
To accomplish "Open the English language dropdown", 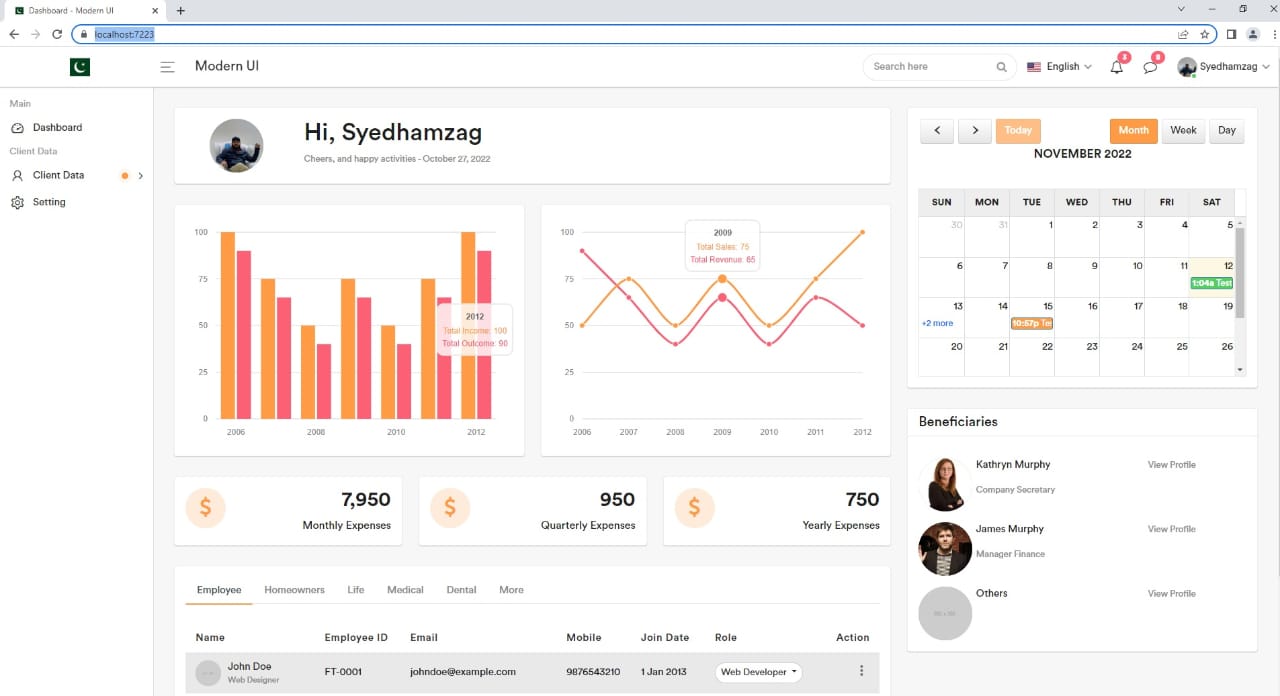I will pos(1060,67).
